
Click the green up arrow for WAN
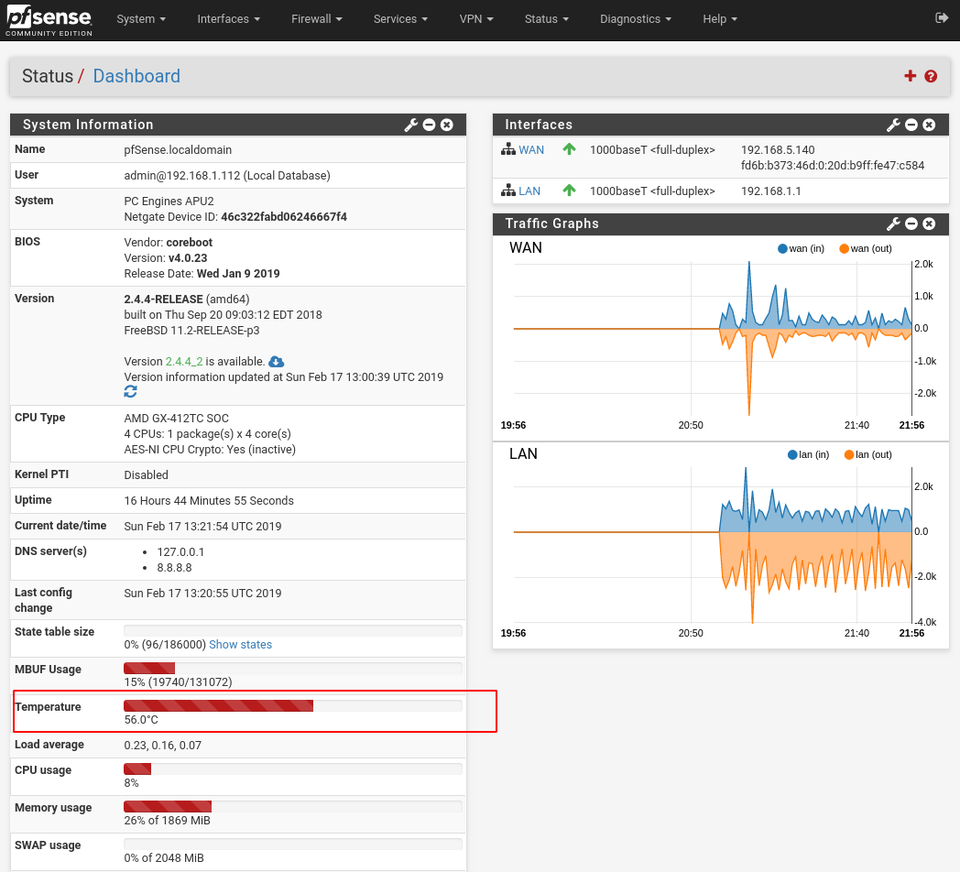pyautogui.click(x=569, y=149)
